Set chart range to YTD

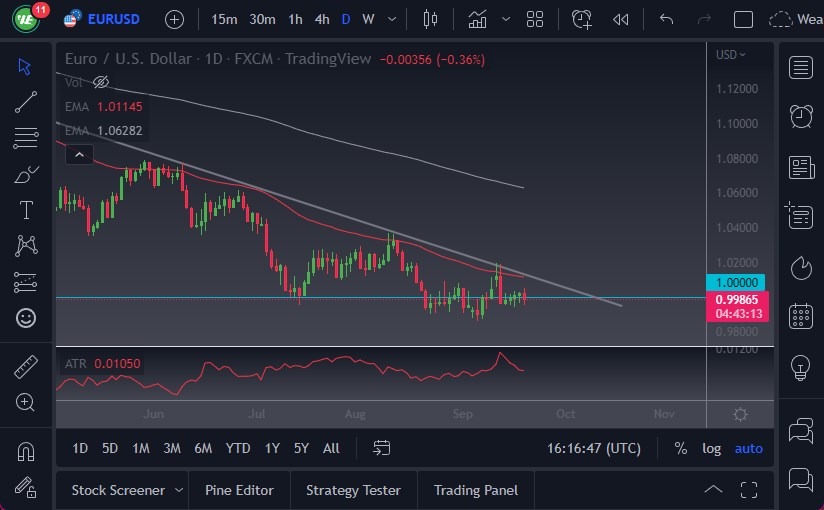(238, 448)
